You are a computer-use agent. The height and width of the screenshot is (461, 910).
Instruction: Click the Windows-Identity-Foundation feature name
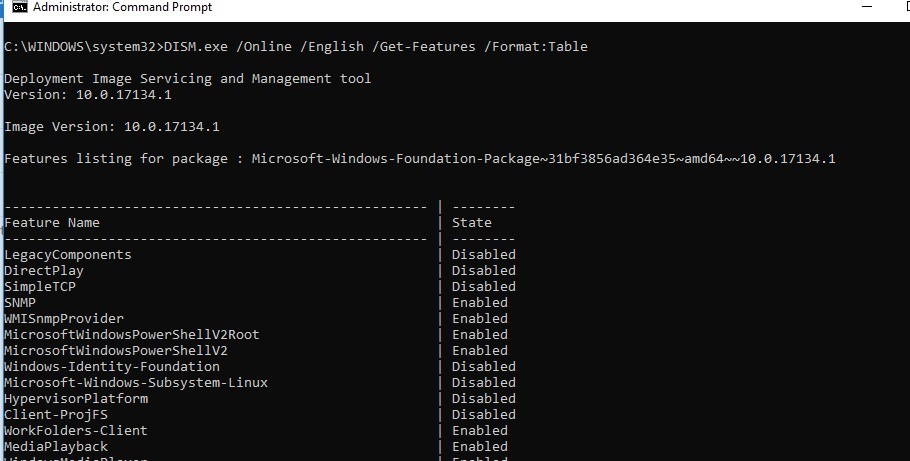point(112,366)
